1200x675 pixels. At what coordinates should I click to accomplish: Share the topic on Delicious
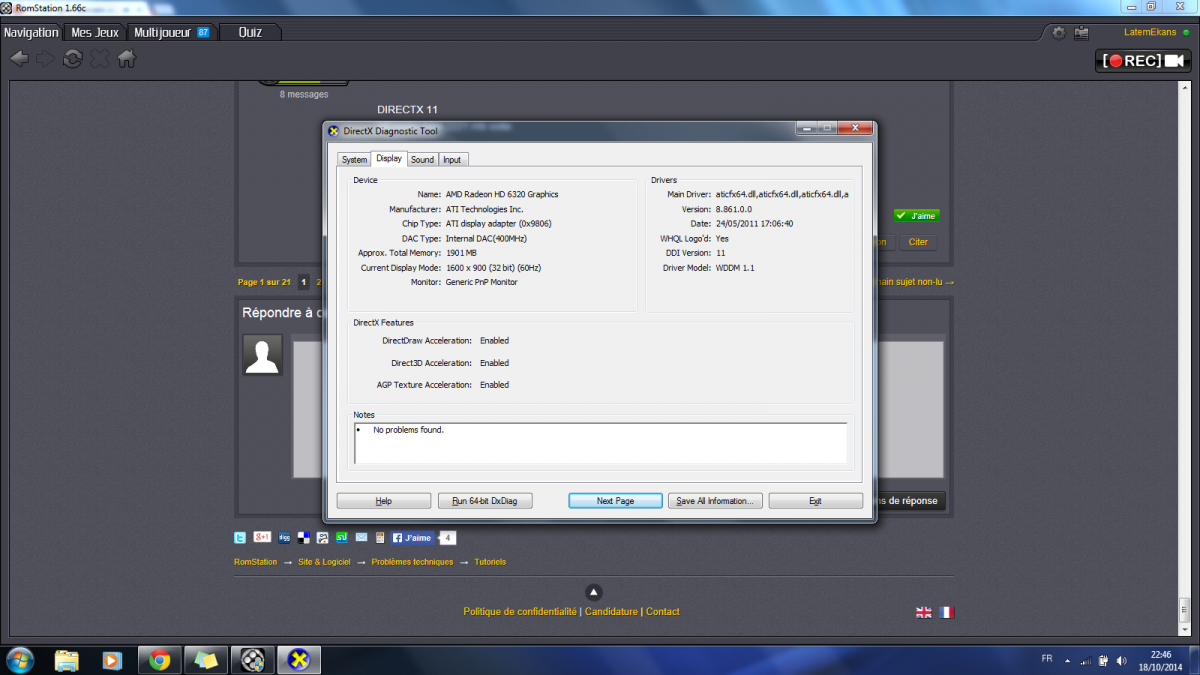click(303, 538)
